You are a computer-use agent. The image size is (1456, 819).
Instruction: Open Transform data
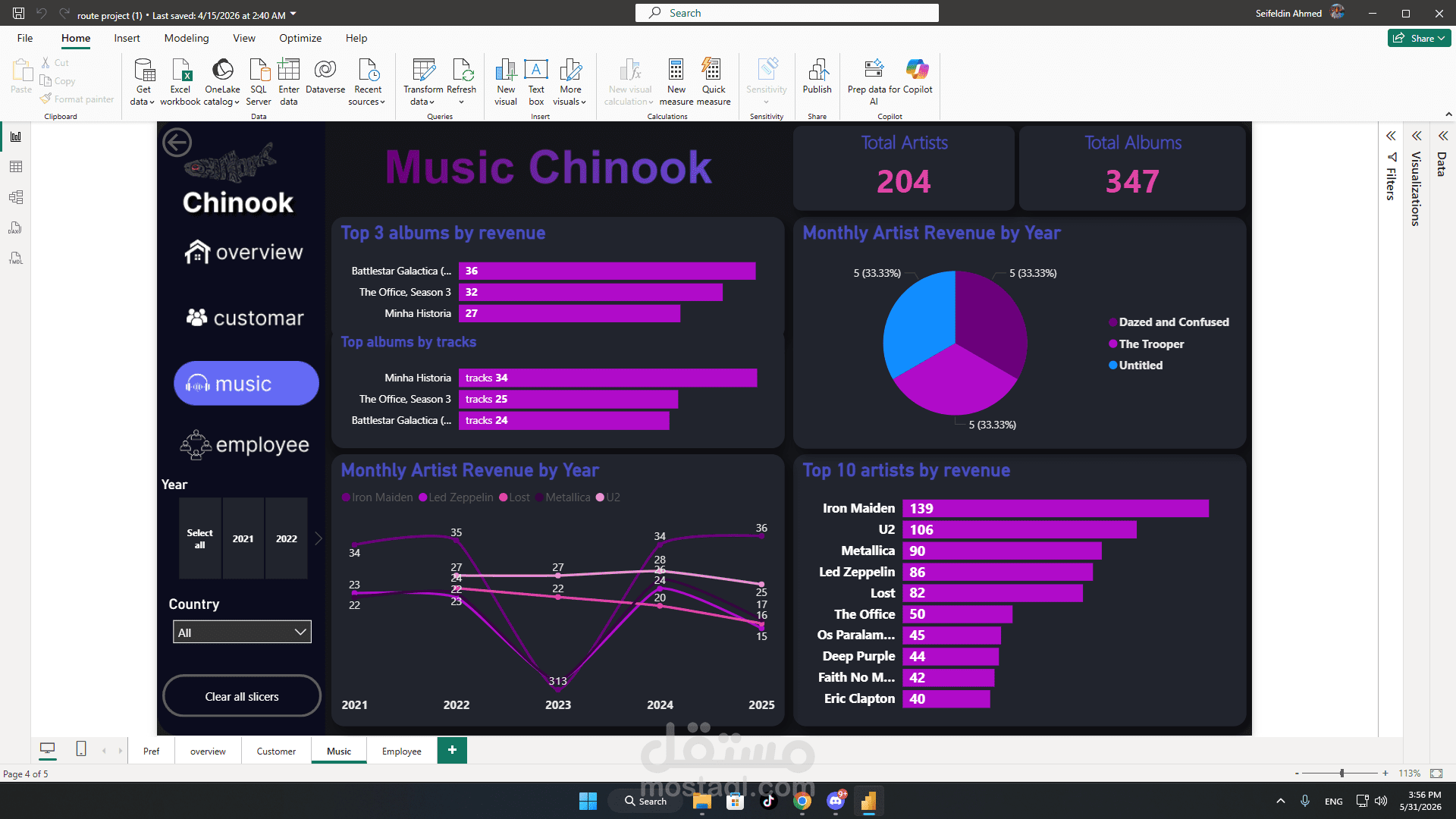pyautogui.click(x=423, y=82)
